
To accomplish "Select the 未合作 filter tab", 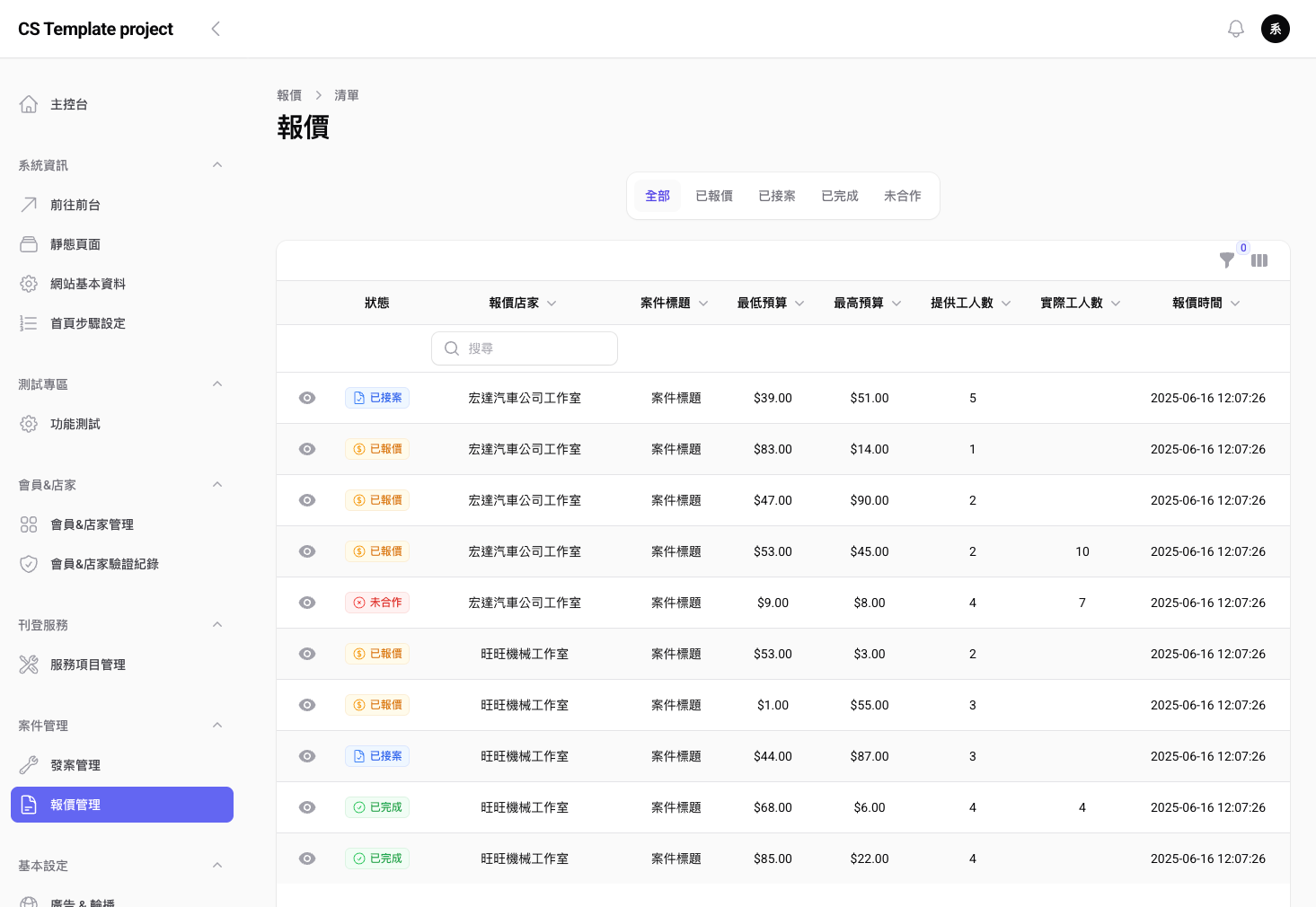I will [902, 195].
